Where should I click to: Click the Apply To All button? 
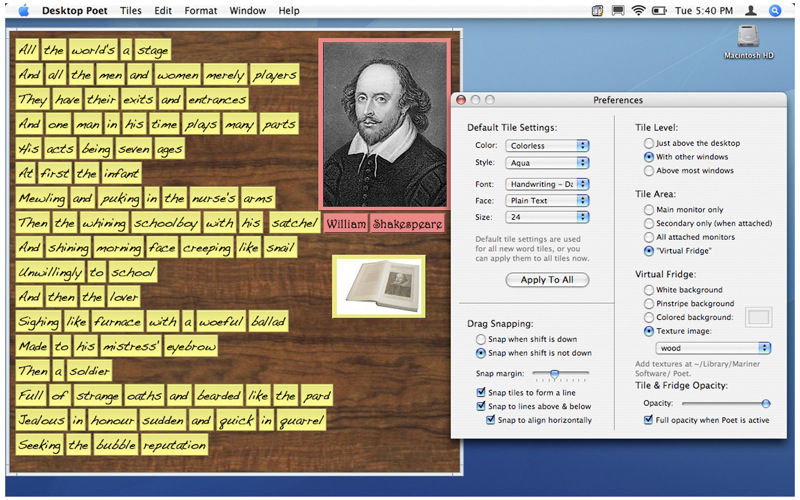[547, 280]
